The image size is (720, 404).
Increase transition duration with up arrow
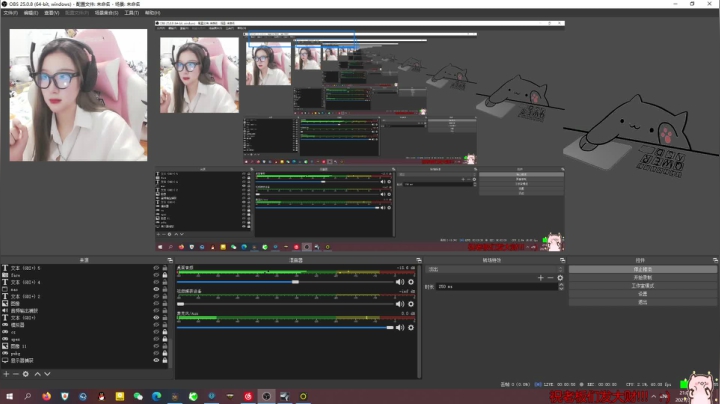click(561, 285)
